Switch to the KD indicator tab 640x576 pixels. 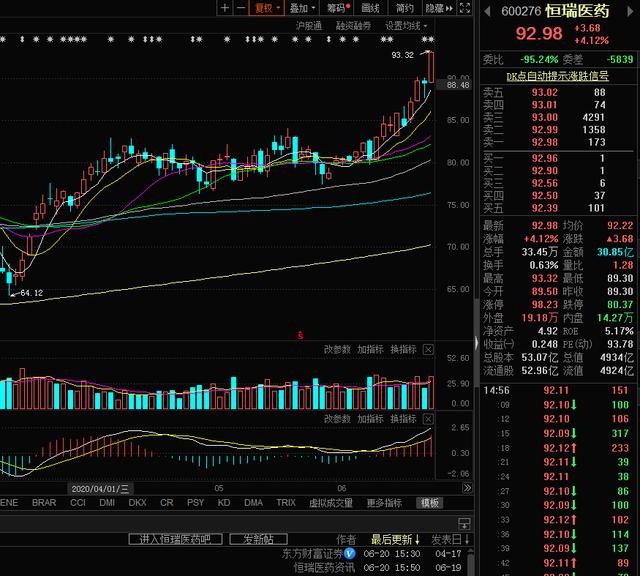[224, 503]
